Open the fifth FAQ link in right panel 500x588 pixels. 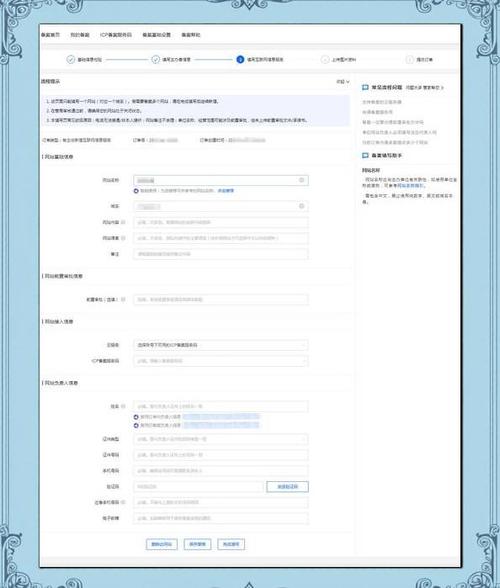point(395,142)
